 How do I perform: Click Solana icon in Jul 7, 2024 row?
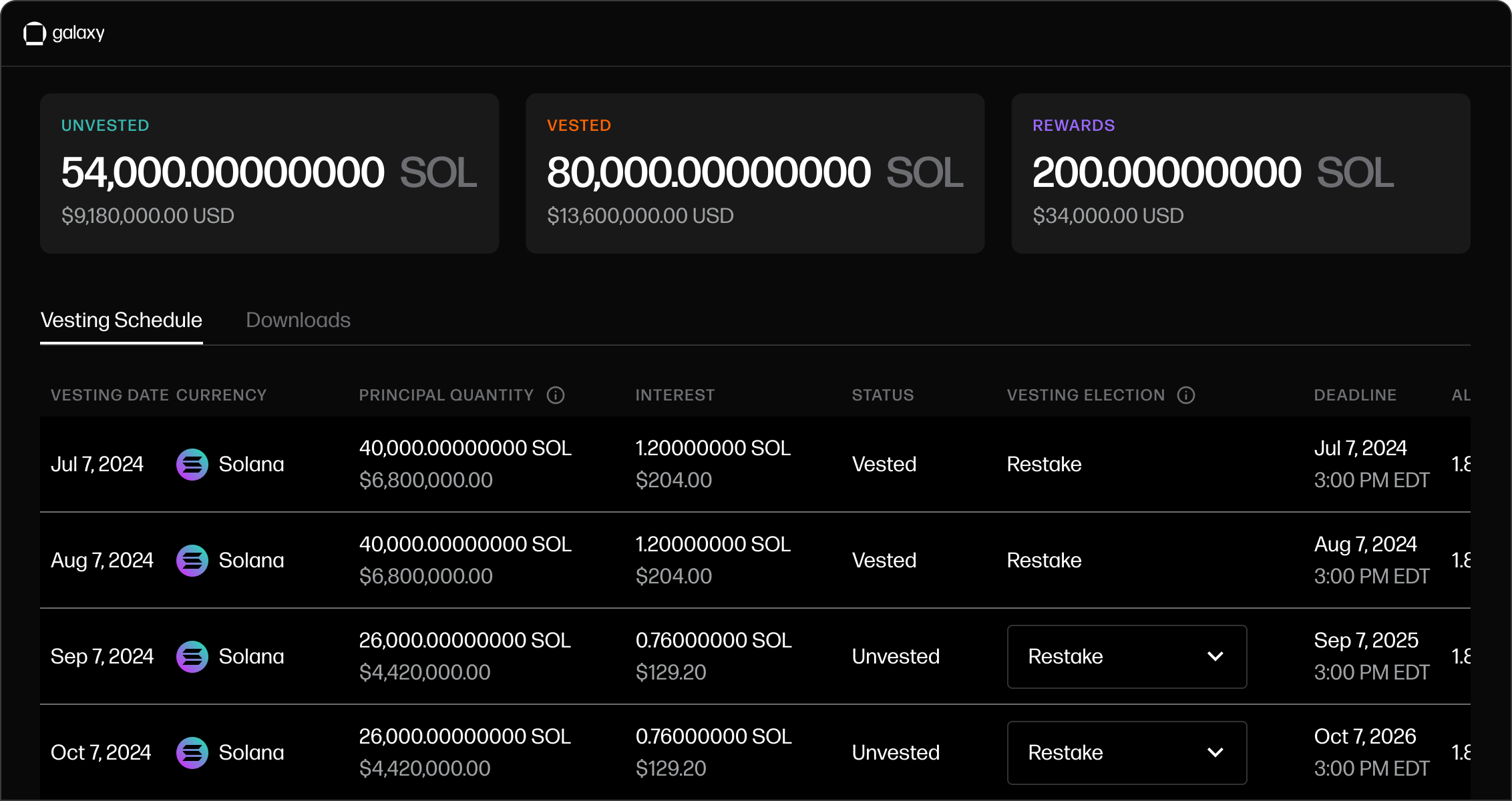pyautogui.click(x=192, y=465)
